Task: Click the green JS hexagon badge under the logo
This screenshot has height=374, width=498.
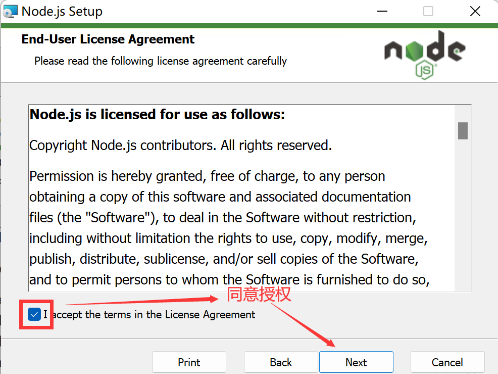Action: (424, 70)
